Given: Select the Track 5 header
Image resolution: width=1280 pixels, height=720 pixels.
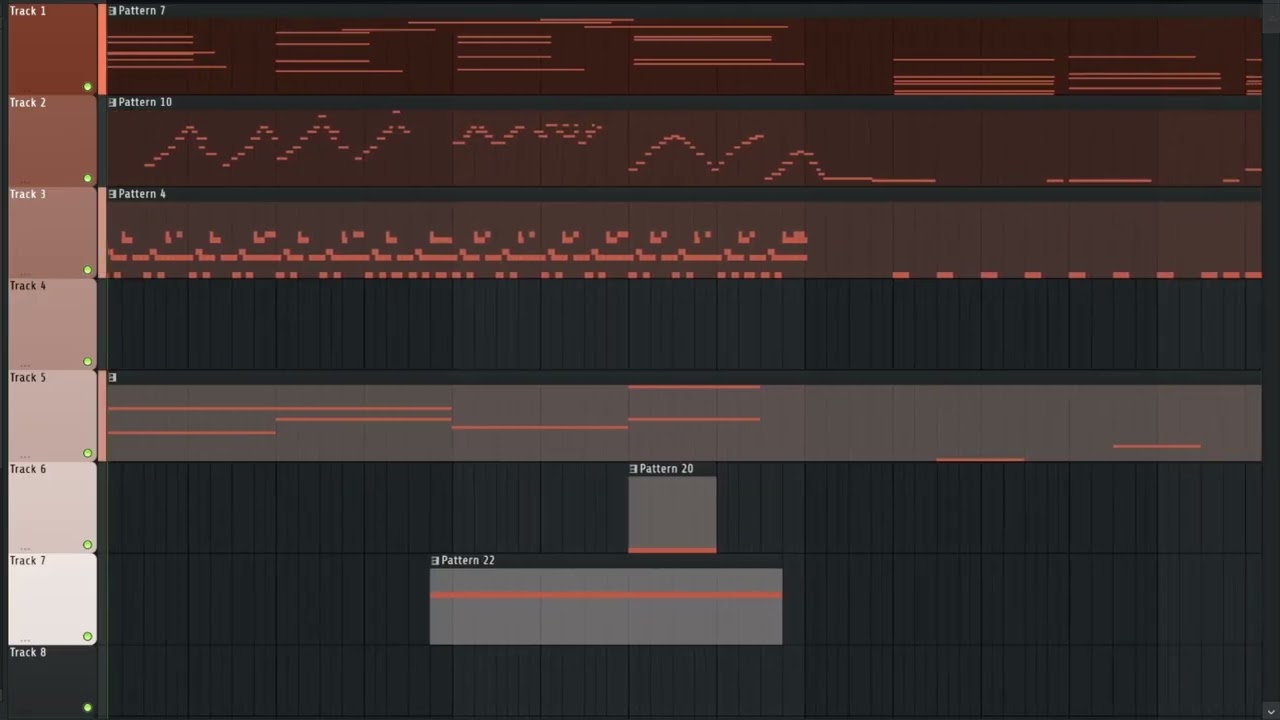Looking at the screenshot, I should coord(52,415).
